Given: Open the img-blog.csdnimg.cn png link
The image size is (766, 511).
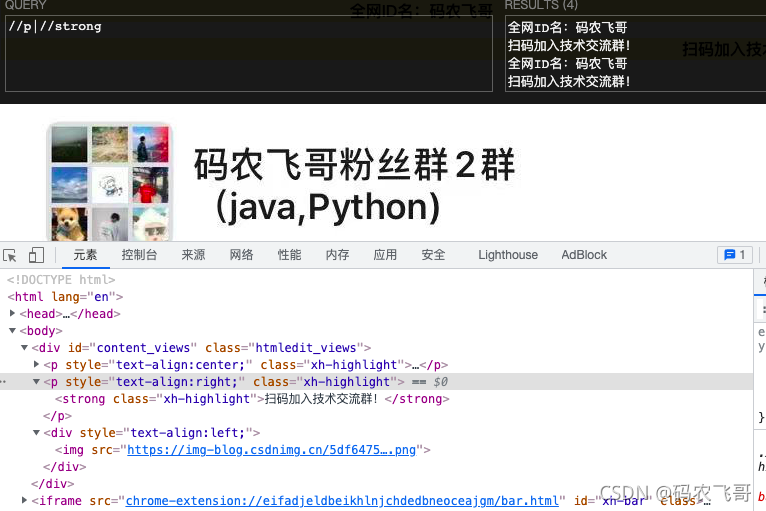Looking at the screenshot, I should [272, 450].
